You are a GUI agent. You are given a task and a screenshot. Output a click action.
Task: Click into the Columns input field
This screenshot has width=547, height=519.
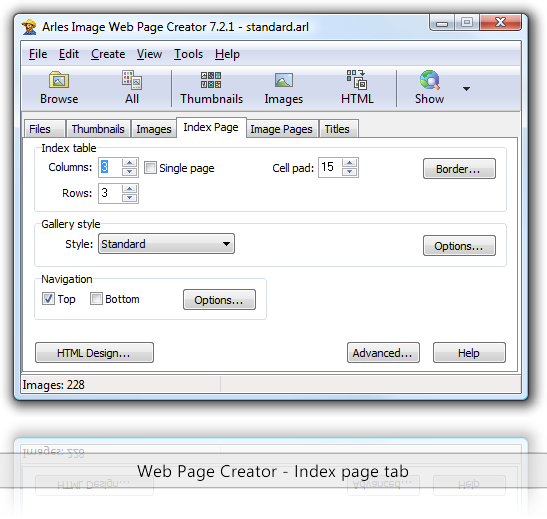click(x=110, y=167)
